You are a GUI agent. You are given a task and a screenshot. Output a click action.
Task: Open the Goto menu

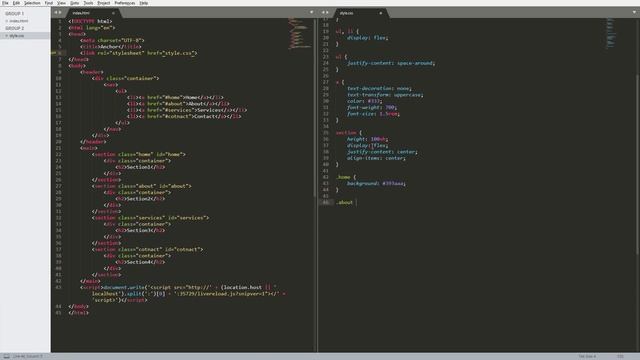(x=74, y=3)
